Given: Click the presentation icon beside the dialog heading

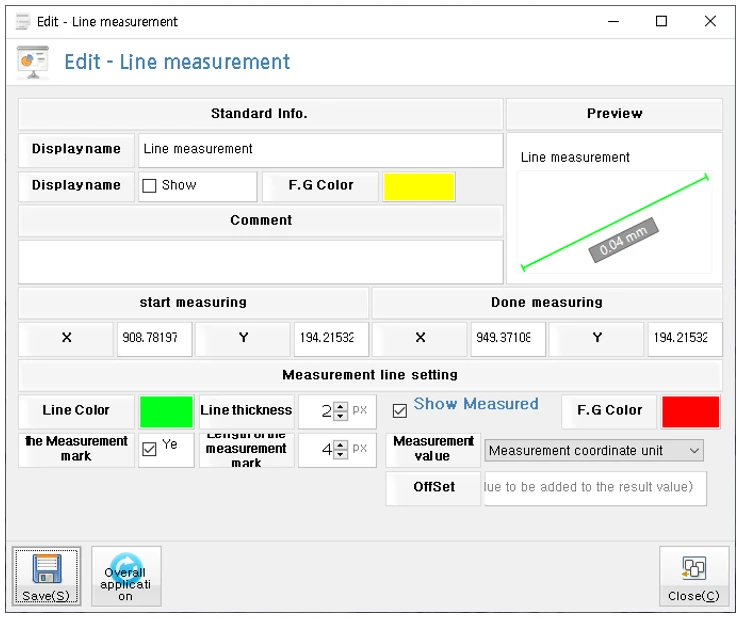Looking at the screenshot, I should pyautogui.click(x=33, y=62).
